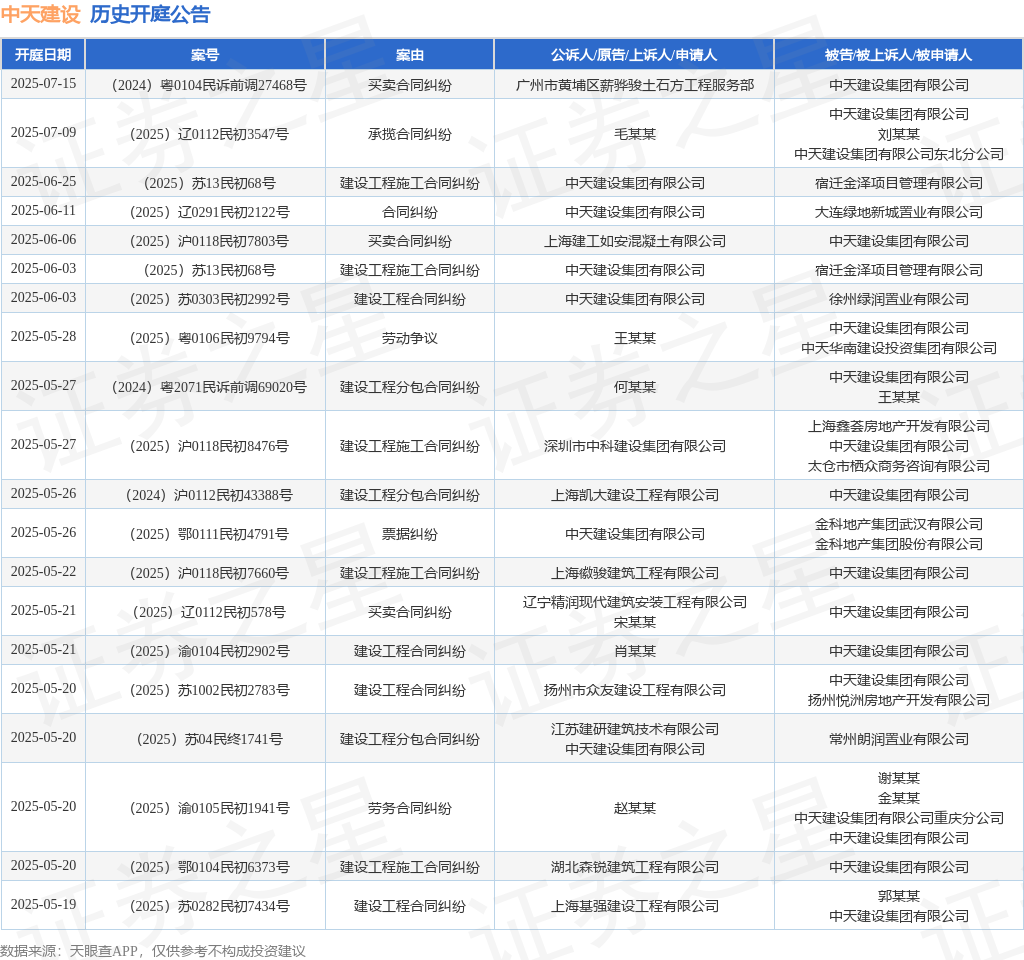Viewport: 1024px width, 960px height.
Task: Click the 历史开庭公告 heading
Action: [x=150, y=14]
